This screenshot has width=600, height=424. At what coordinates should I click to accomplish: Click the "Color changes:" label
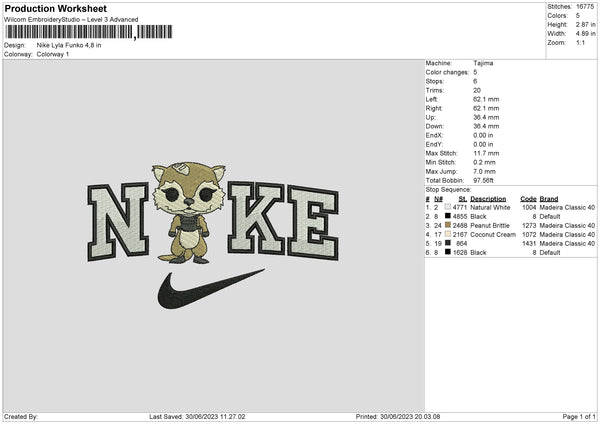pyautogui.click(x=447, y=72)
